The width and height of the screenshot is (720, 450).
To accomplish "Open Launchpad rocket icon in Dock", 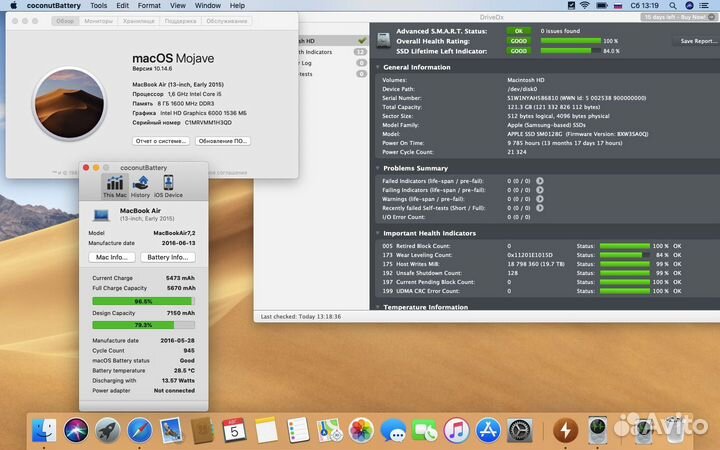I will tap(108, 430).
